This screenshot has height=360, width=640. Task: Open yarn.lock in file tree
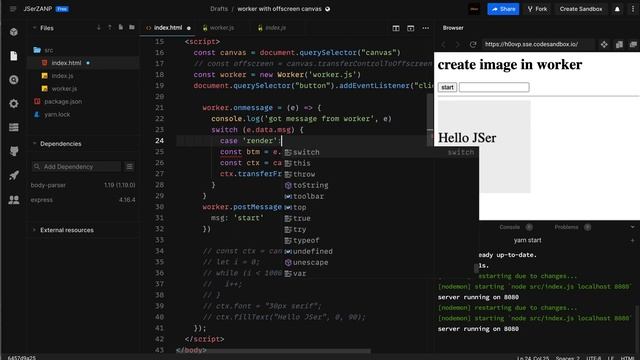pos(57,115)
